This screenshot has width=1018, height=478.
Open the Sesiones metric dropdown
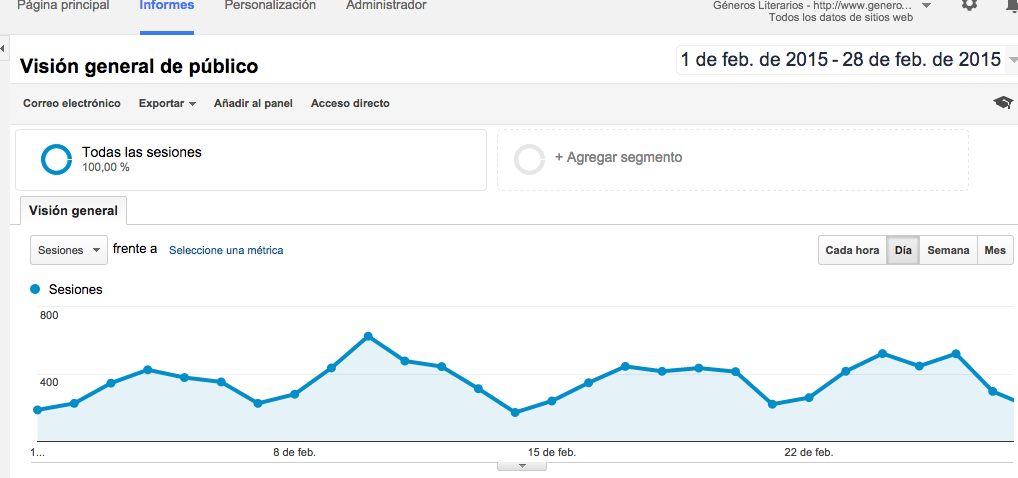coord(69,250)
